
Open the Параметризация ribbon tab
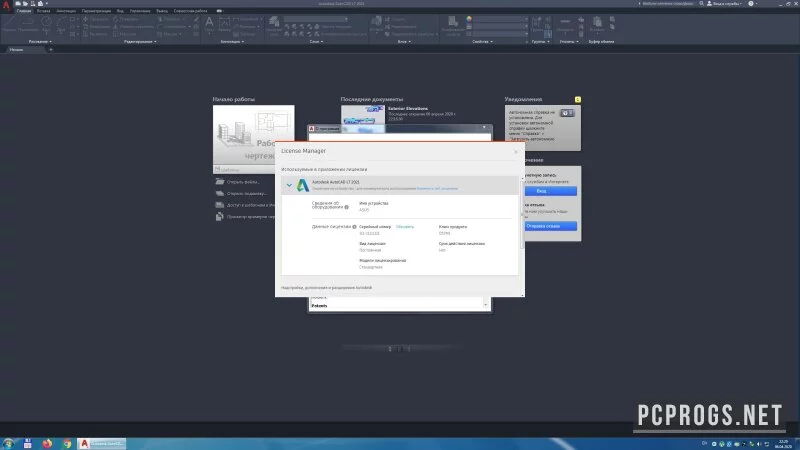coord(96,11)
